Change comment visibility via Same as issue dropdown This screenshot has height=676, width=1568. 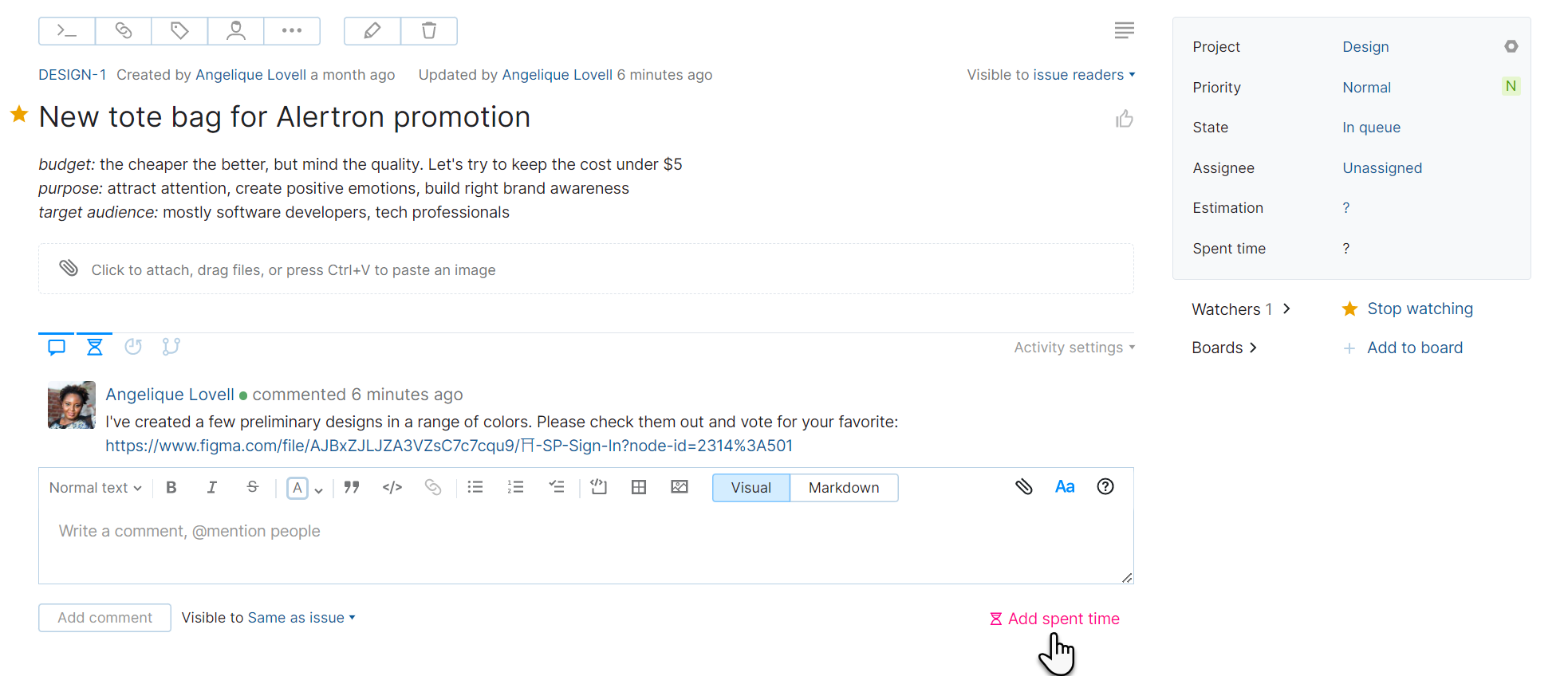[299, 617]
